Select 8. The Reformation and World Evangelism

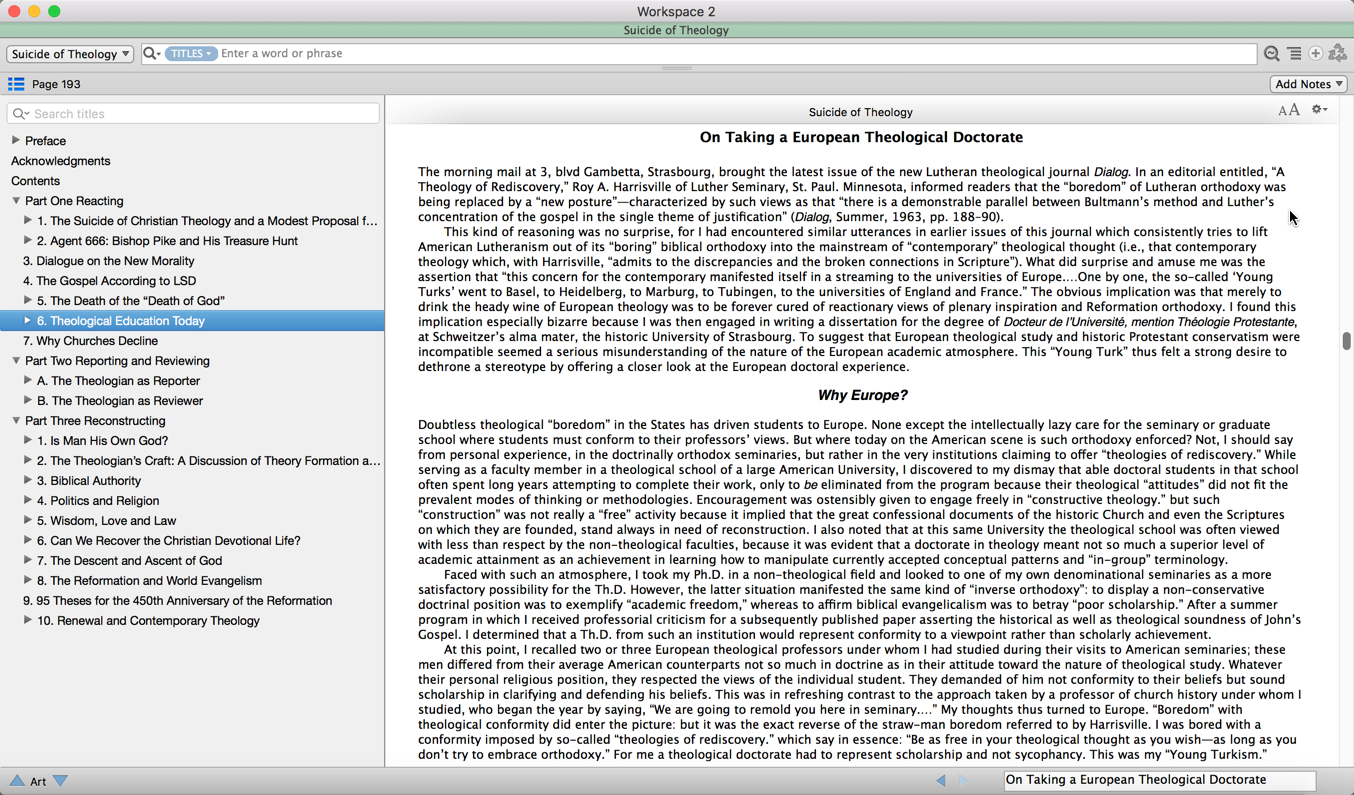(150, 581)
